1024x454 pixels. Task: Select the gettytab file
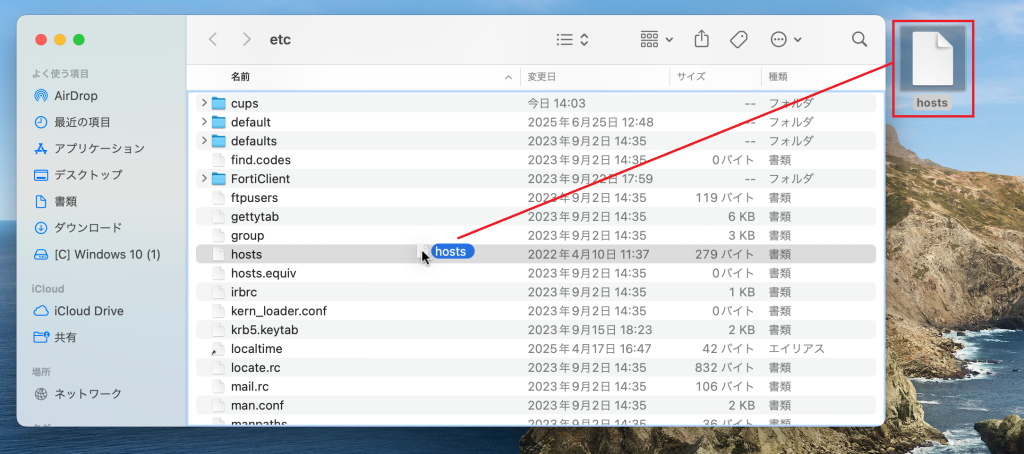(536, 217)
